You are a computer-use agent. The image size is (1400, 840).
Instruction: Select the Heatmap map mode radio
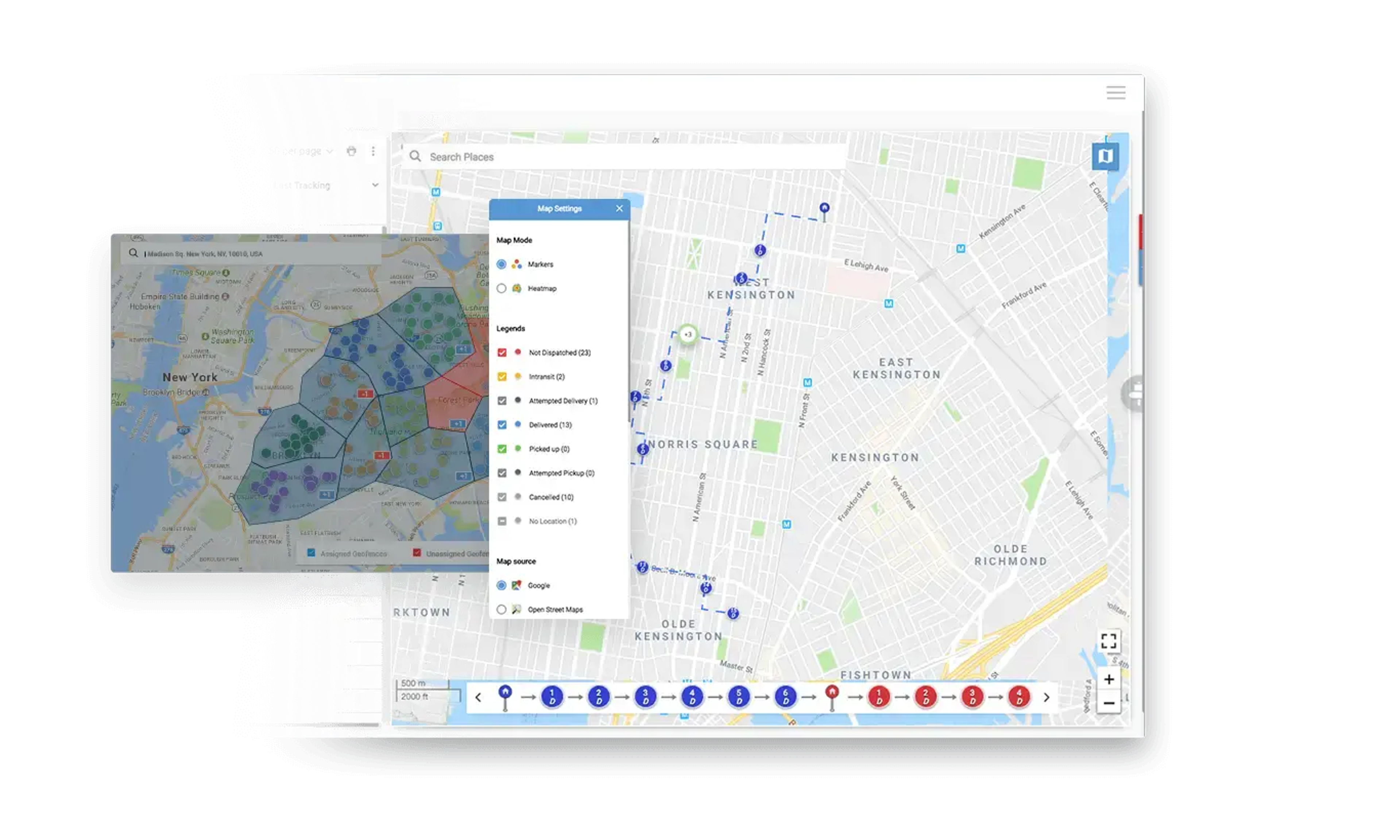pos(501,288)
